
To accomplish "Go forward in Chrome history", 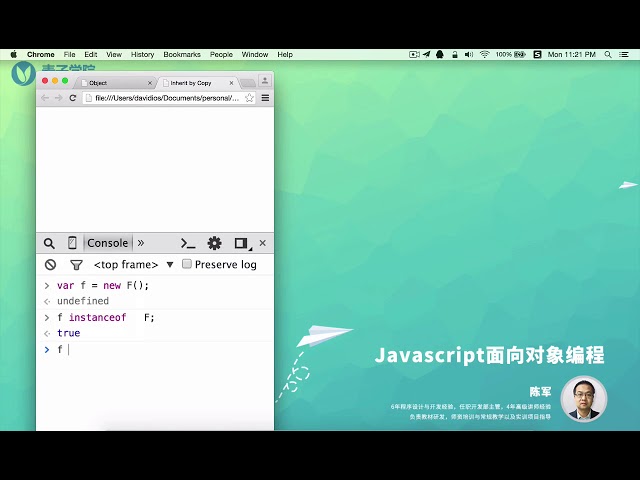I will coord(59,98).
